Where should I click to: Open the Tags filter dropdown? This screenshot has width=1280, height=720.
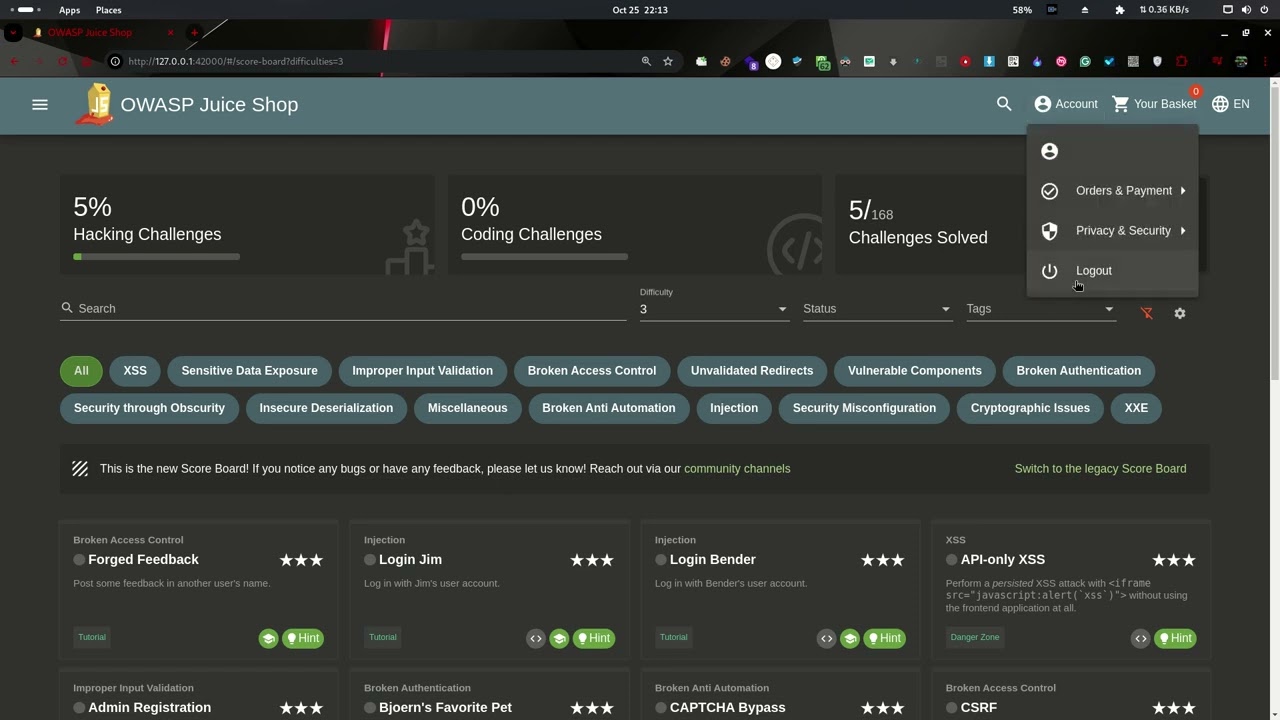(x=1040, y=309)
